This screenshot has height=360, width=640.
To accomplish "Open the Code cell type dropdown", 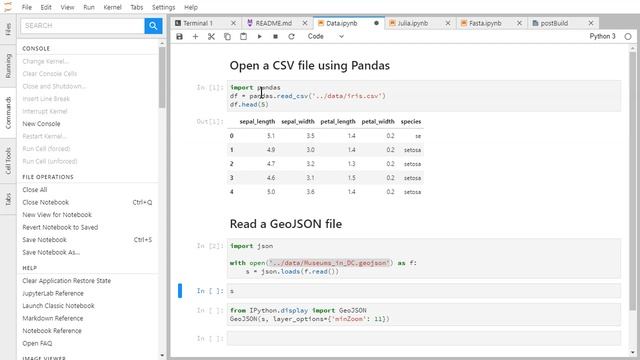I will tap(326, 36).
